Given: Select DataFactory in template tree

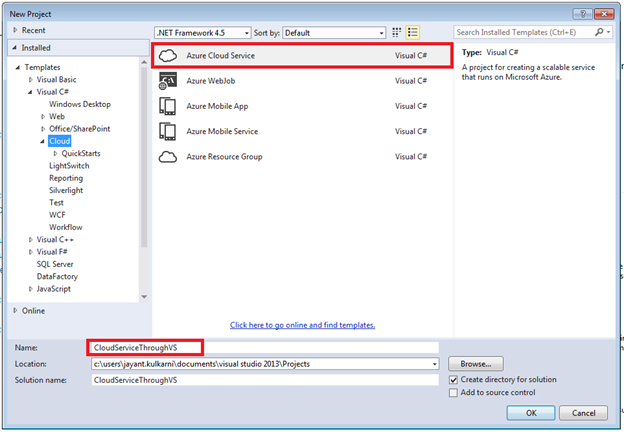Looking at the screenshot, I should [57, 276].
